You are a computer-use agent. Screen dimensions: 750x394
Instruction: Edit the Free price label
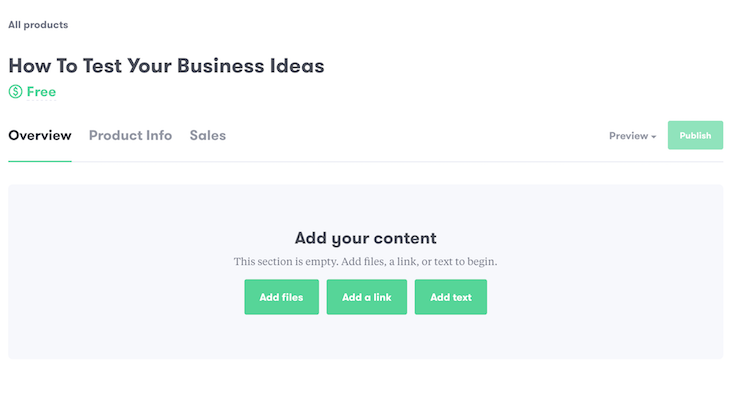pos(41,91)
